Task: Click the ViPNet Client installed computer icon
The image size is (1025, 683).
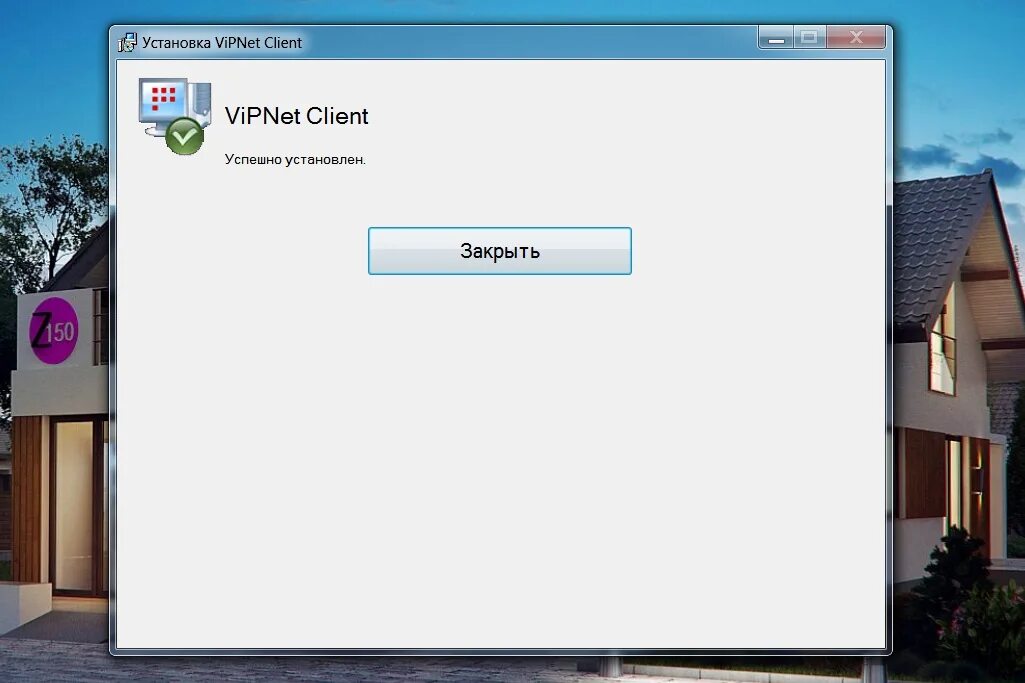Action: click(175, 116)
